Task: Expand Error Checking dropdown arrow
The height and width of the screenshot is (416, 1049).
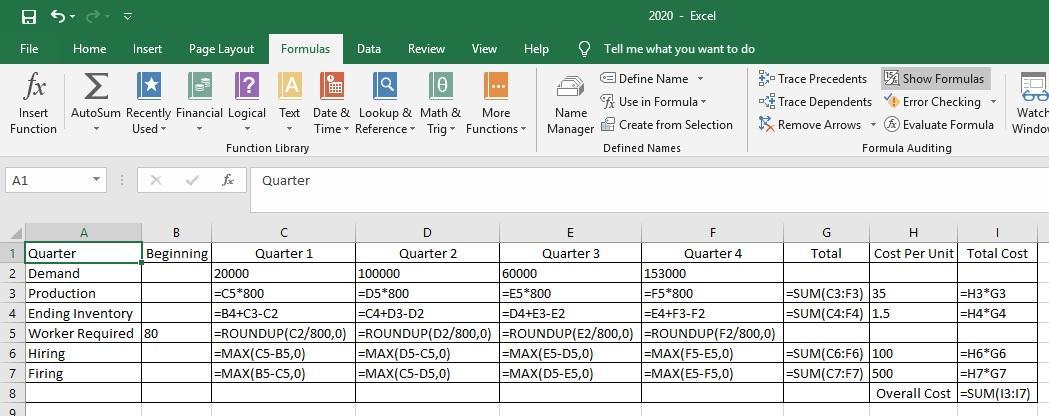Action: coord(993,102)
